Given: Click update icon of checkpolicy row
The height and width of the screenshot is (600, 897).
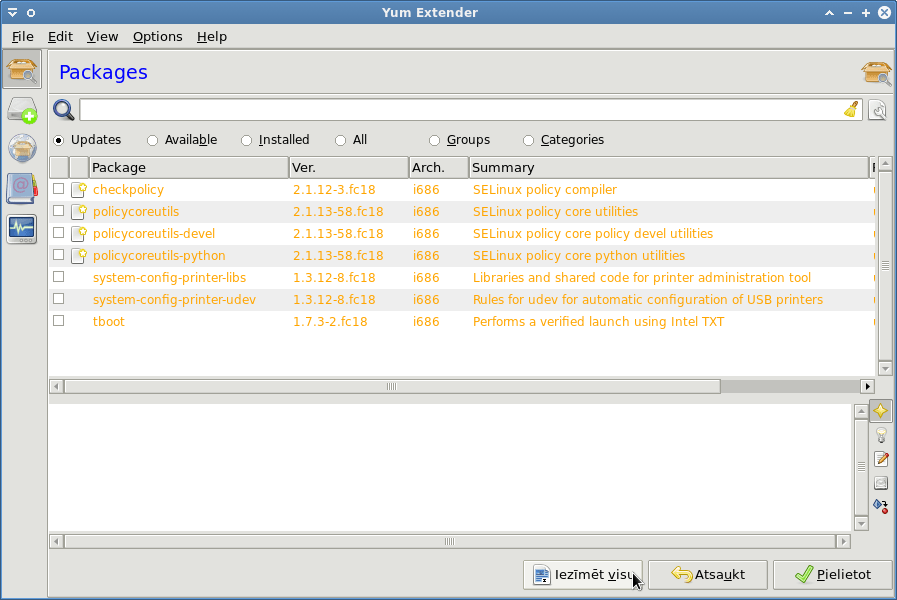Looking at the screenshot, I should [78, 189].
